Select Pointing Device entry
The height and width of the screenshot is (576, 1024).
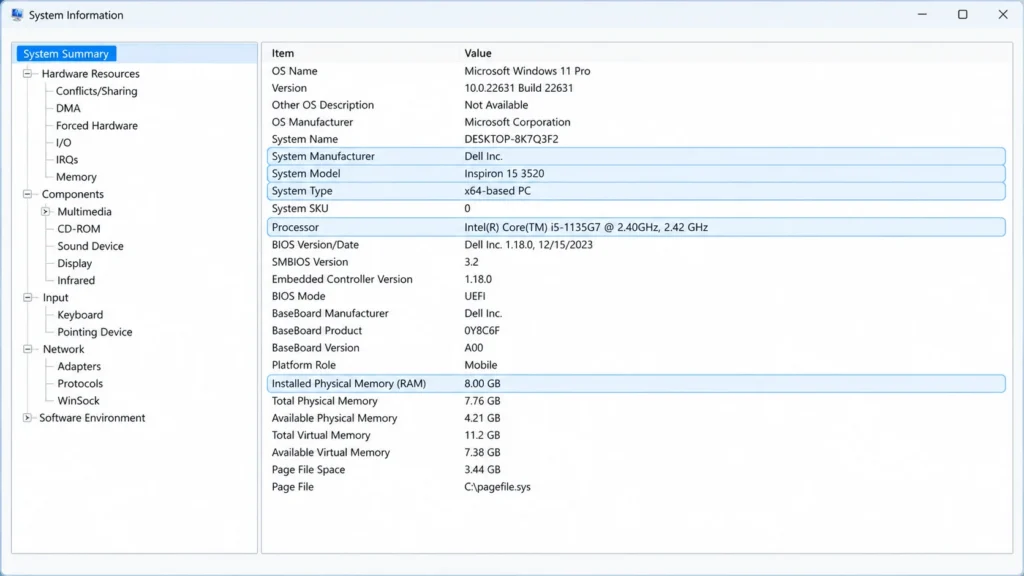click(95, 332)
